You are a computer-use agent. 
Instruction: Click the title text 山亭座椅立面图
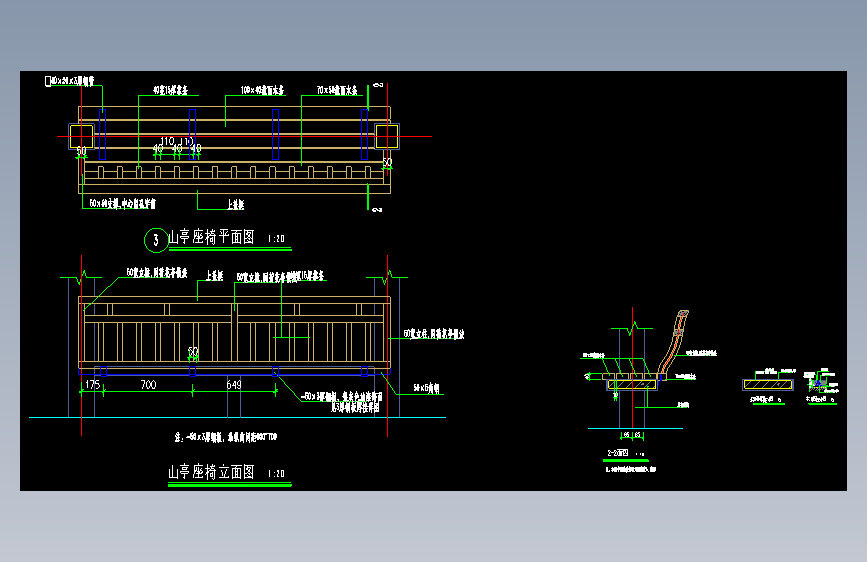click(x=211, y=472)
